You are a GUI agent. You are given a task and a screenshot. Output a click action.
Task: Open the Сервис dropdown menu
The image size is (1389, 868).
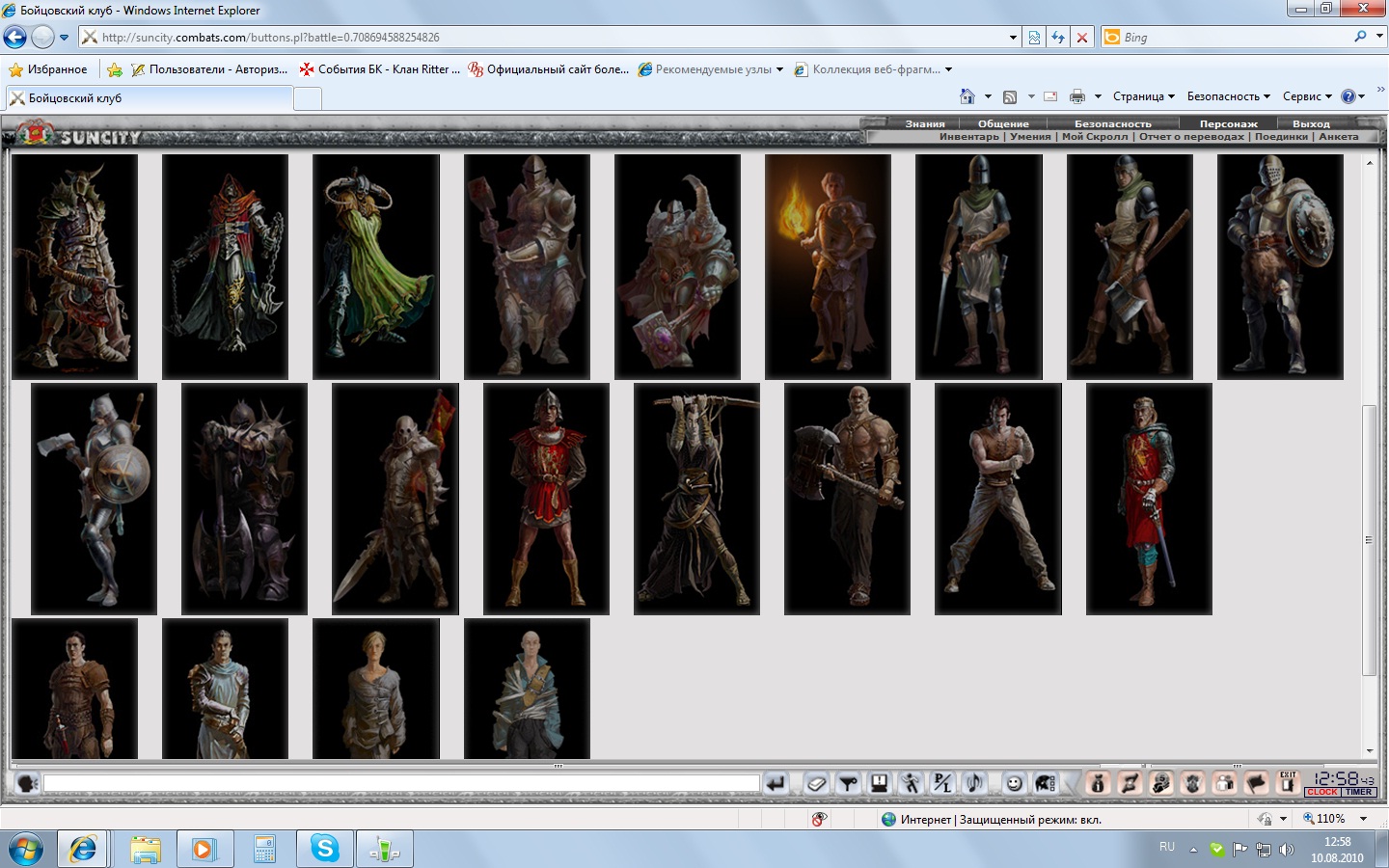pos(1307,96)
